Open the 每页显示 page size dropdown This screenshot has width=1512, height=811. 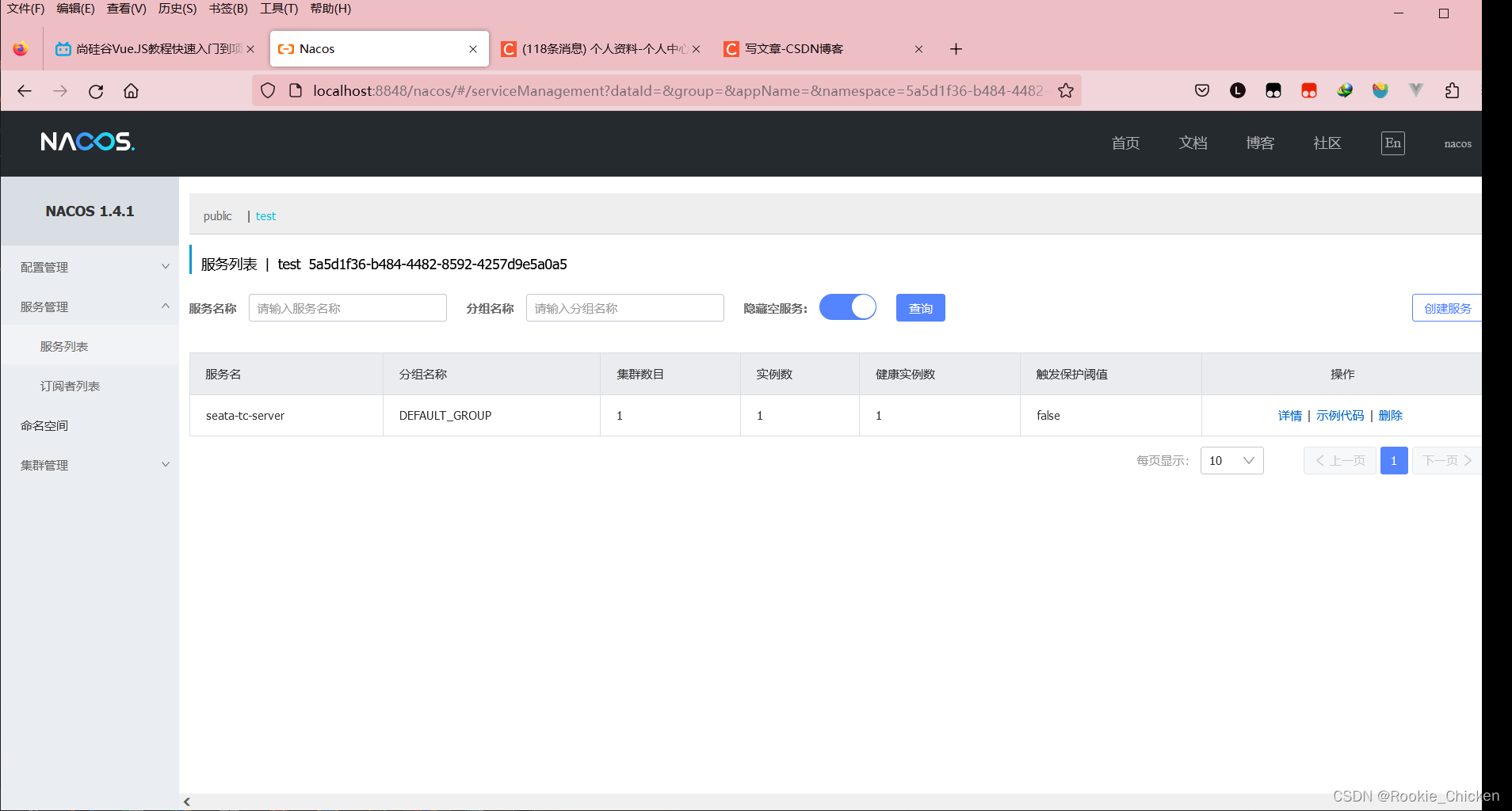pos(1232,461)
